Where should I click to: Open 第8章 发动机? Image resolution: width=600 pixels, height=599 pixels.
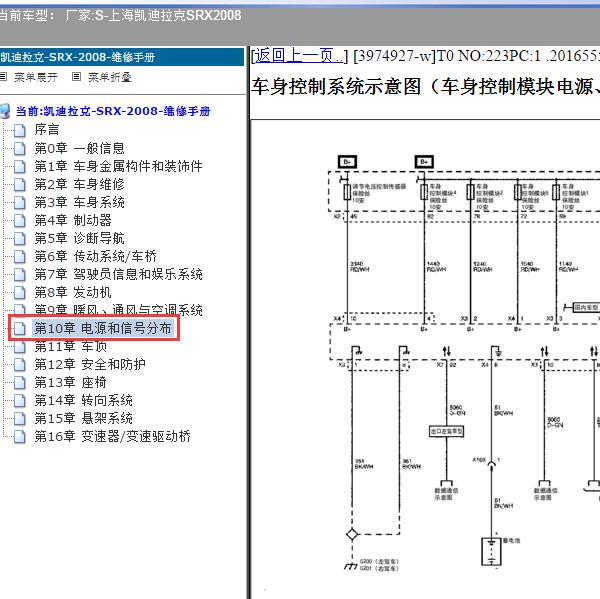[73, 292]
